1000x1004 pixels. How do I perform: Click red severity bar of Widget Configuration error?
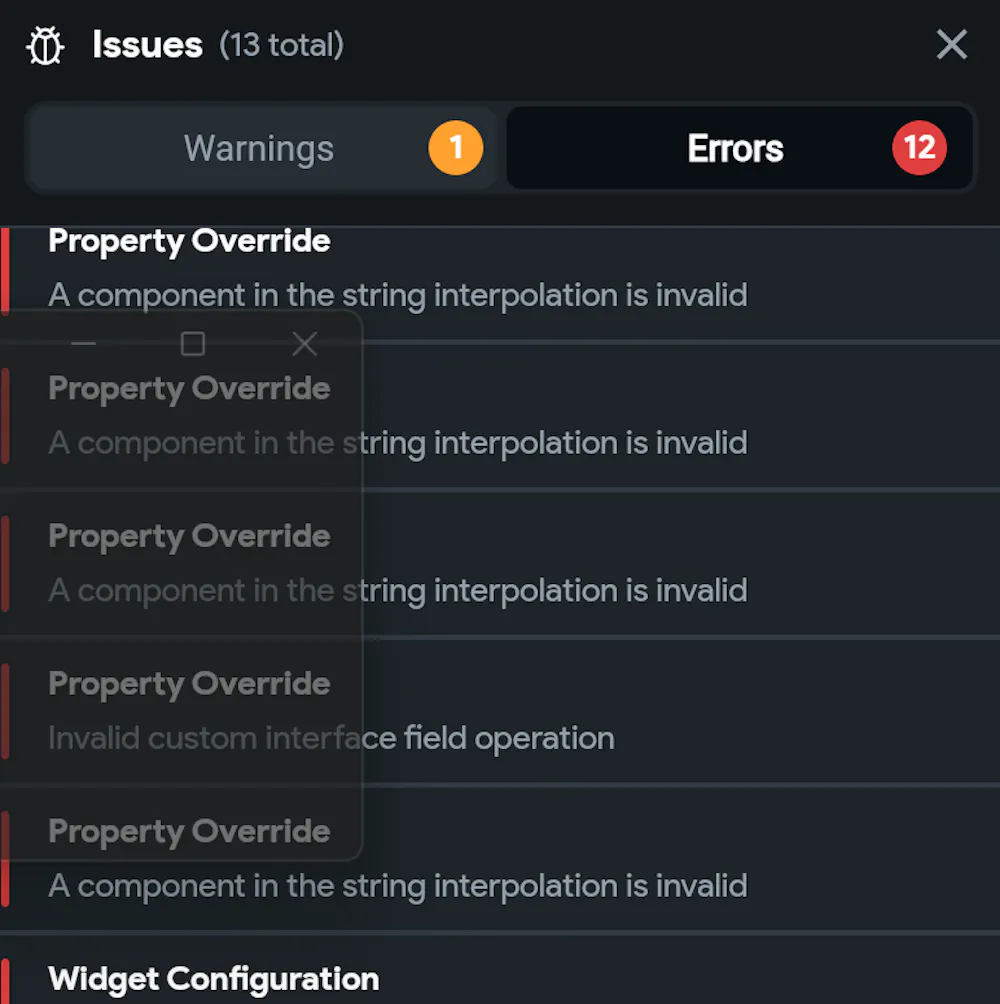tap(5, 982)
